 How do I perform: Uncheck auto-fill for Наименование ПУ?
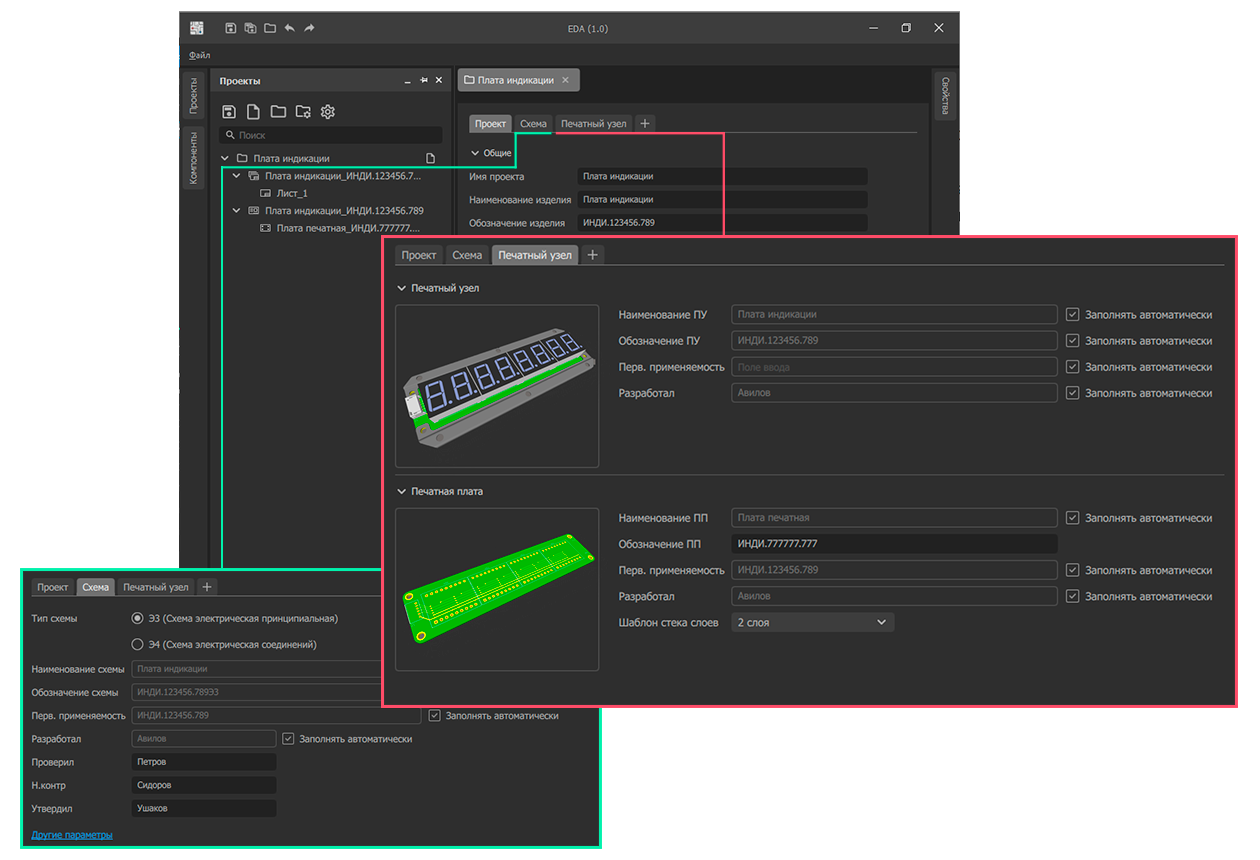pos(1073,315)
